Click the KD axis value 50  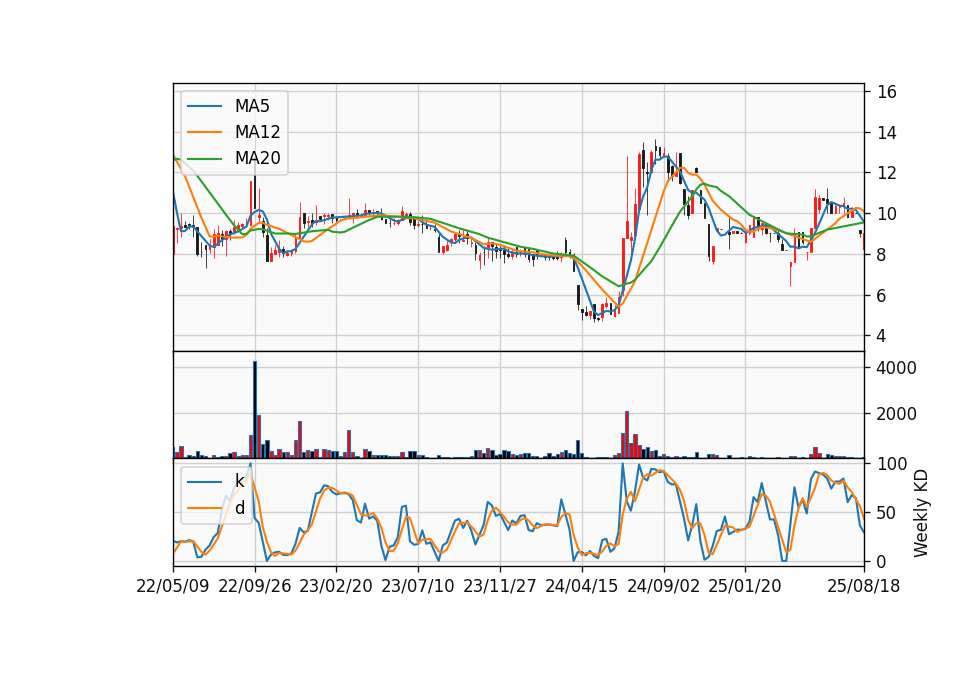click(x=887, y=512)
